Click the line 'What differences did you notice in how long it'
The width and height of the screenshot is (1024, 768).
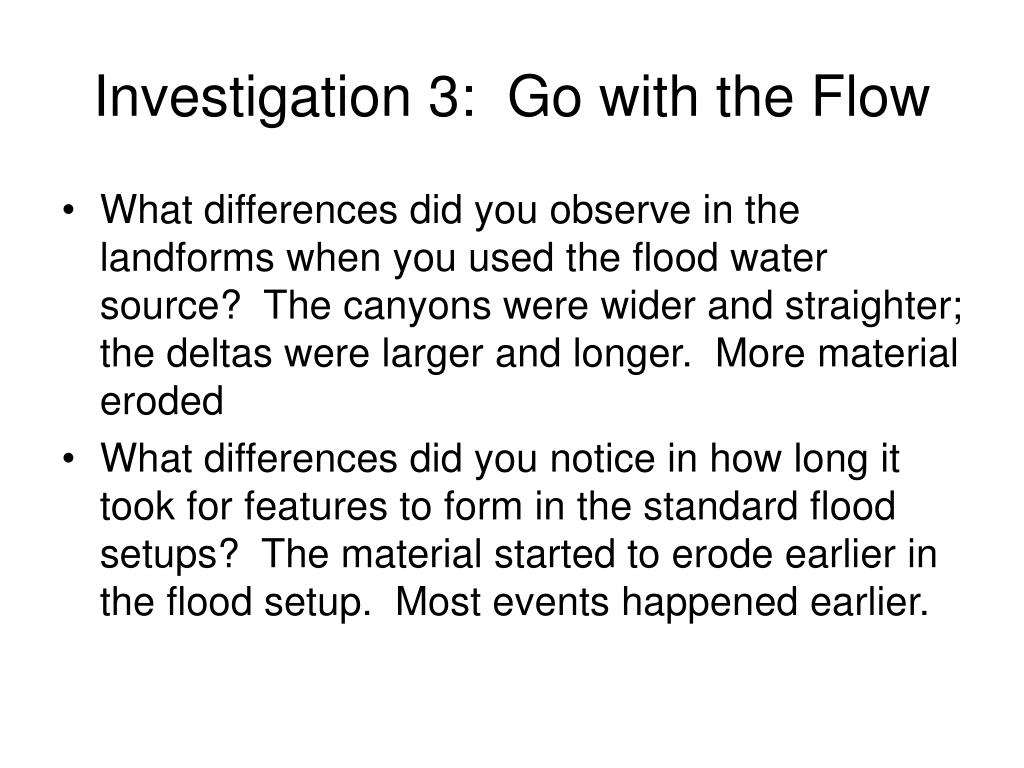coord(500,459)
